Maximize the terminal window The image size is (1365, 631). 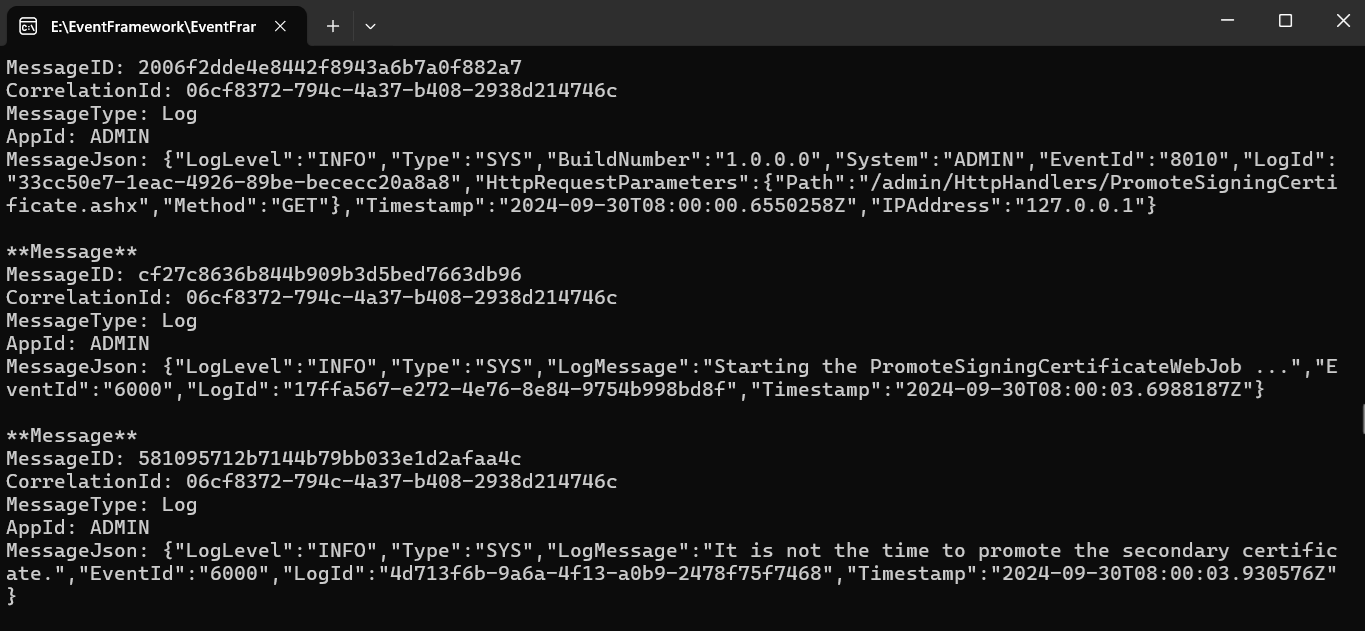[x=1286, y=21]
